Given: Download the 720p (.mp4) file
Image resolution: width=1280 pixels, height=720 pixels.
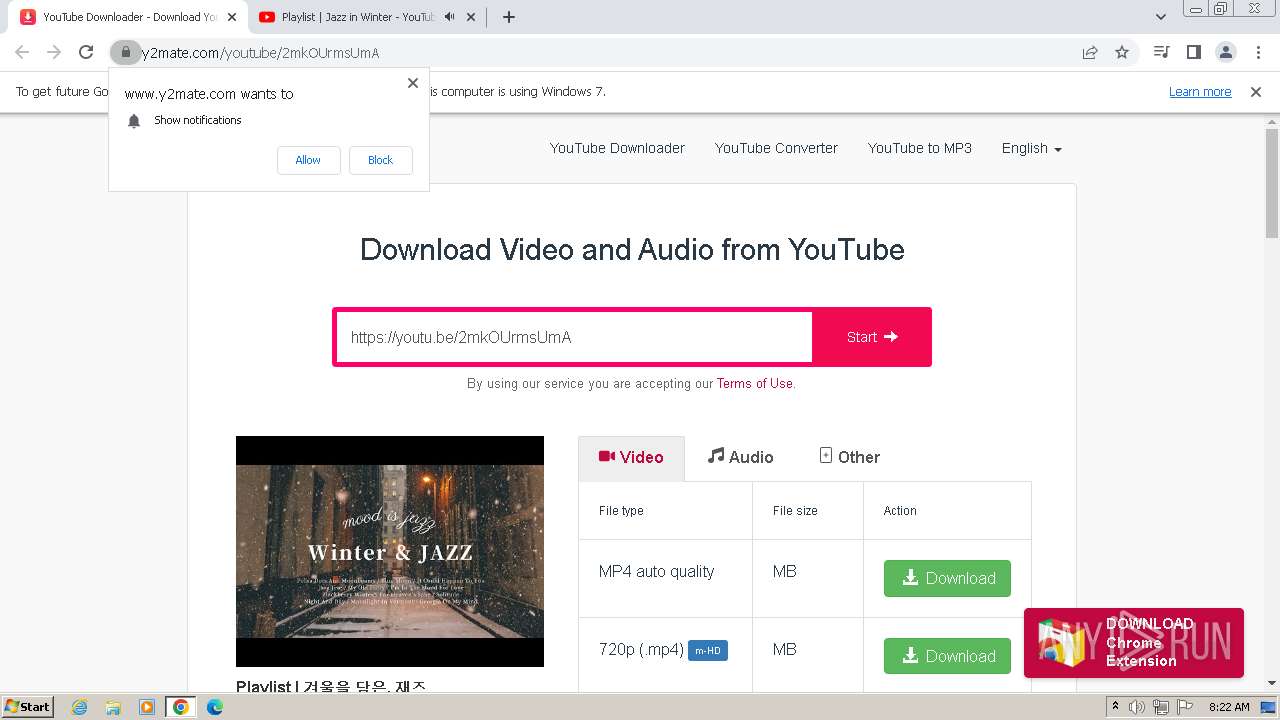Looking at the screenshot, I should coord(947,656).
